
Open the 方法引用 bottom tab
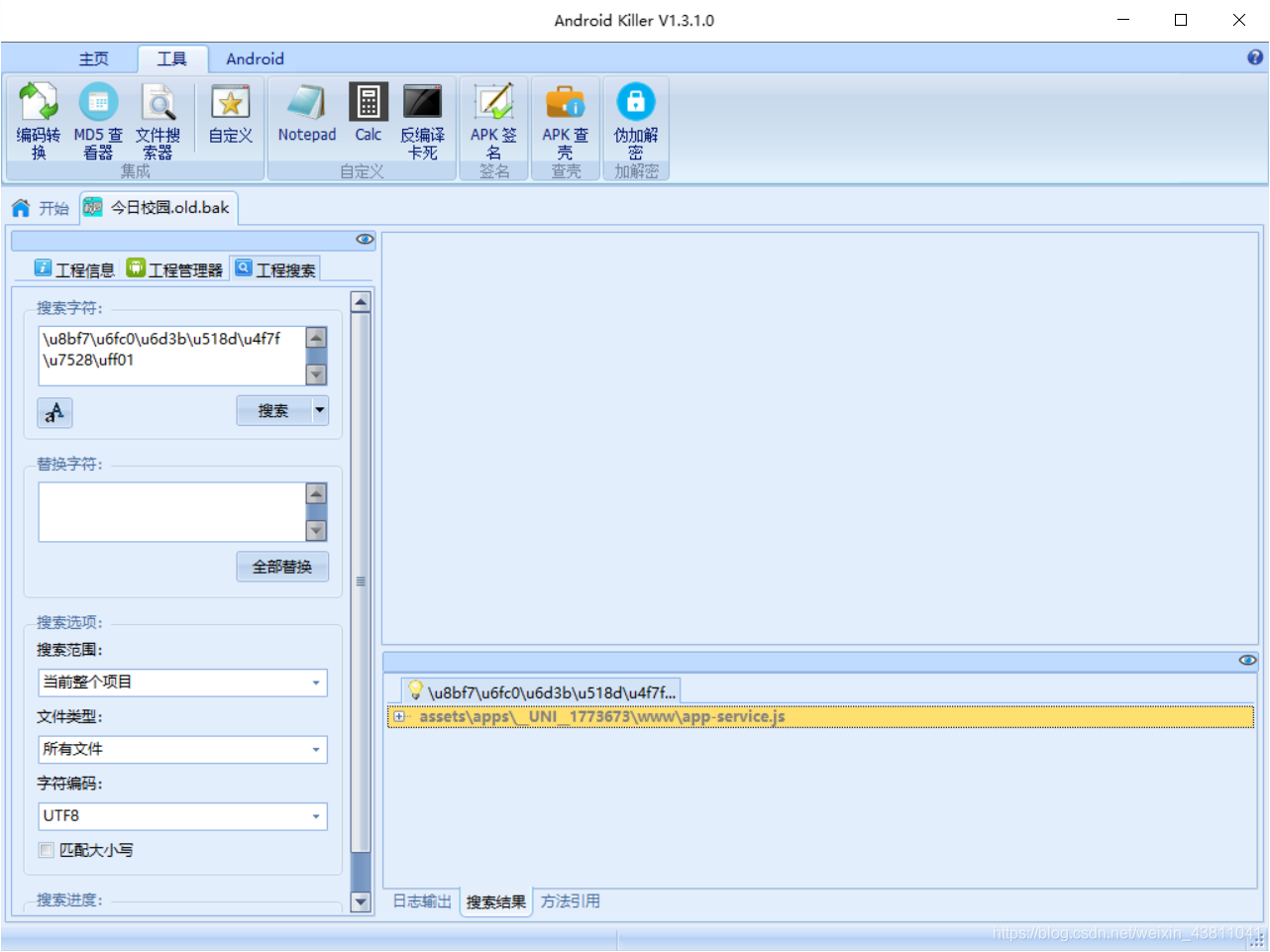coord(570,901)
